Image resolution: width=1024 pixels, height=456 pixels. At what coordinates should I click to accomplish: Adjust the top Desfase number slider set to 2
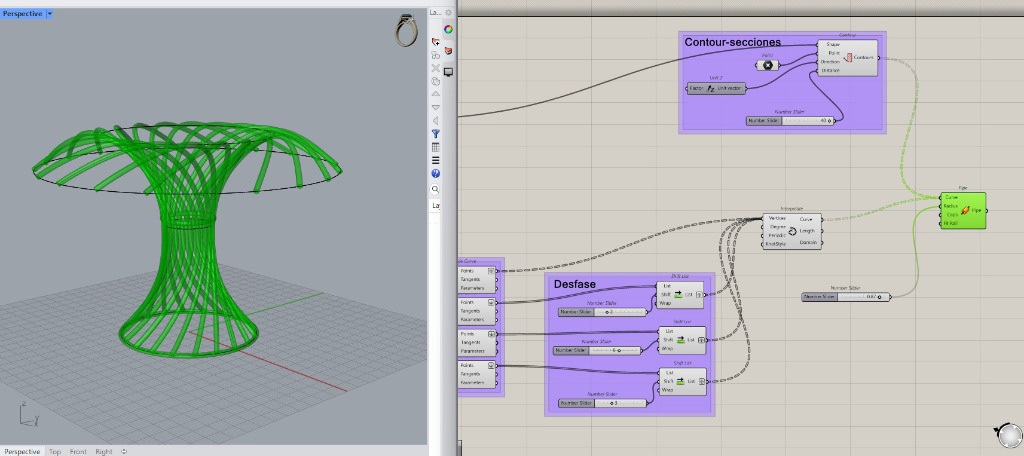coord(603,312)
